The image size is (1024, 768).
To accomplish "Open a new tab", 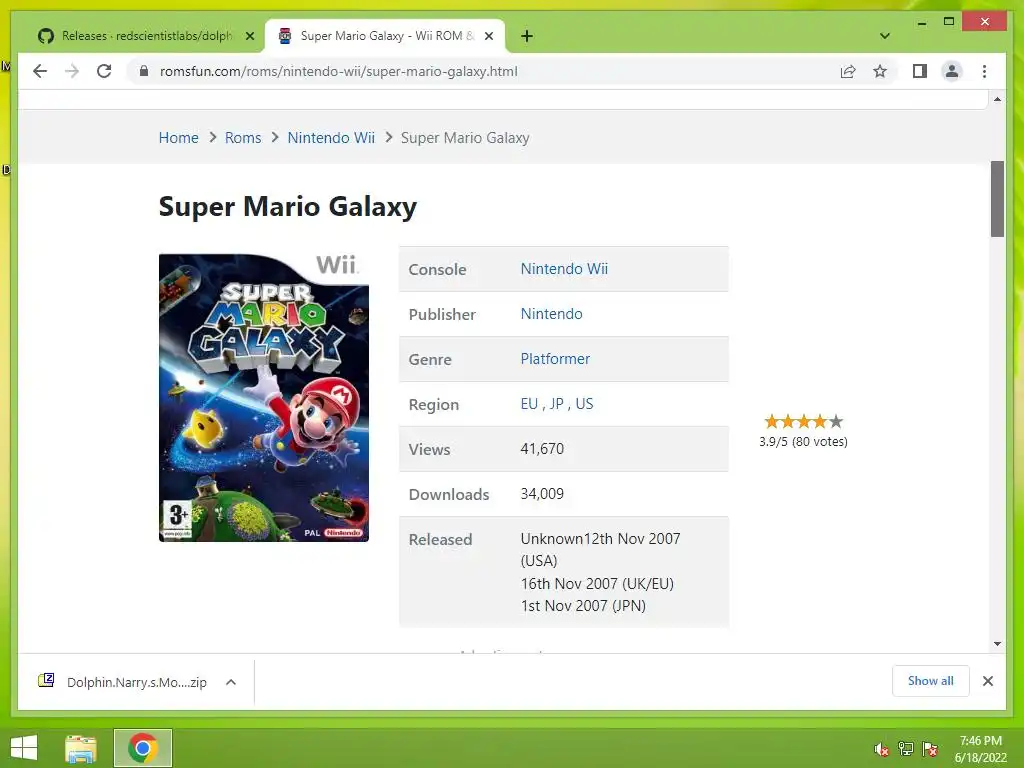I will point(527,36).
